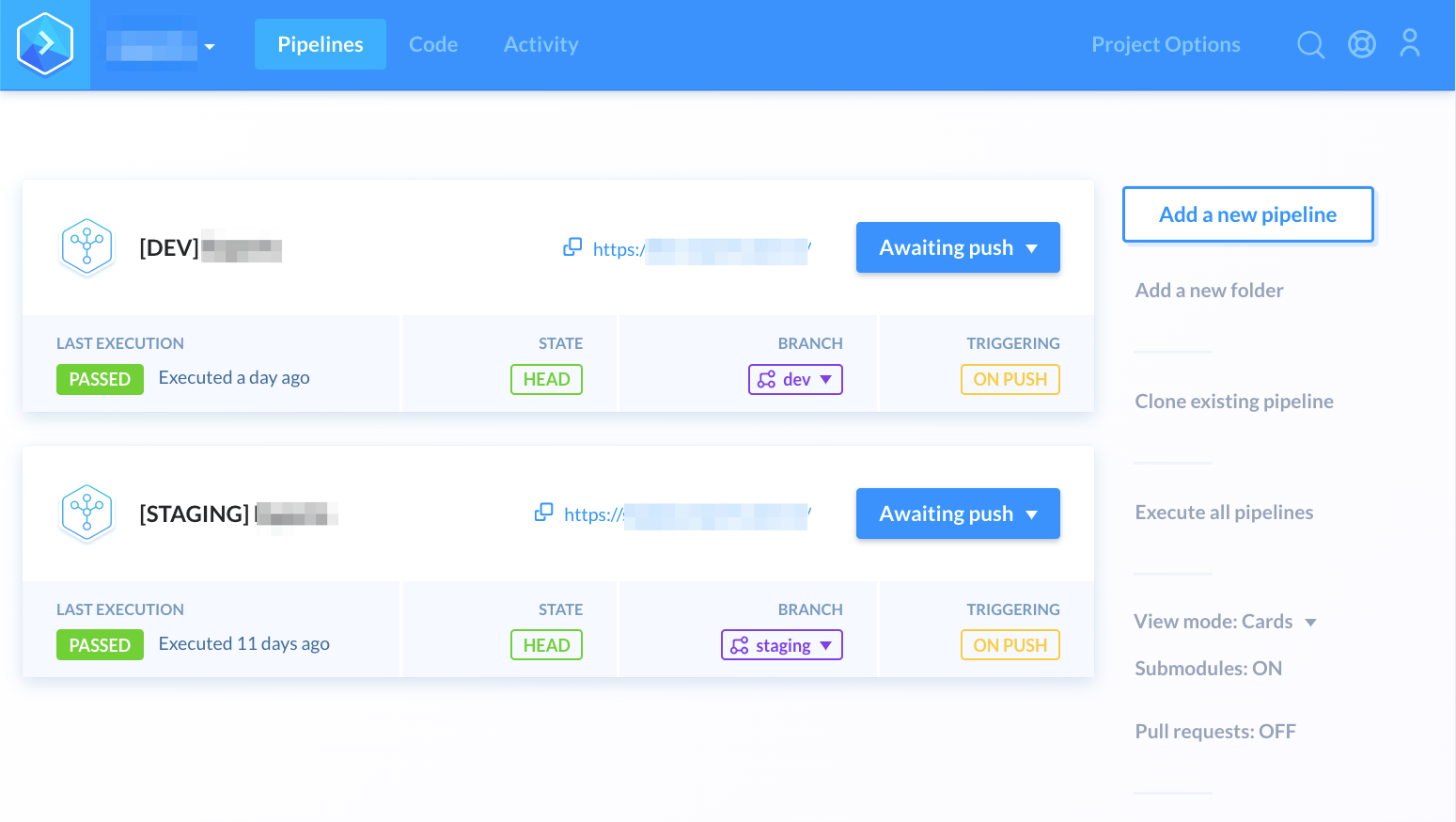This screenshot has height=822, width=1456.
Task: Click Execute all pipelines link
Action: (x=1224, y=513)
